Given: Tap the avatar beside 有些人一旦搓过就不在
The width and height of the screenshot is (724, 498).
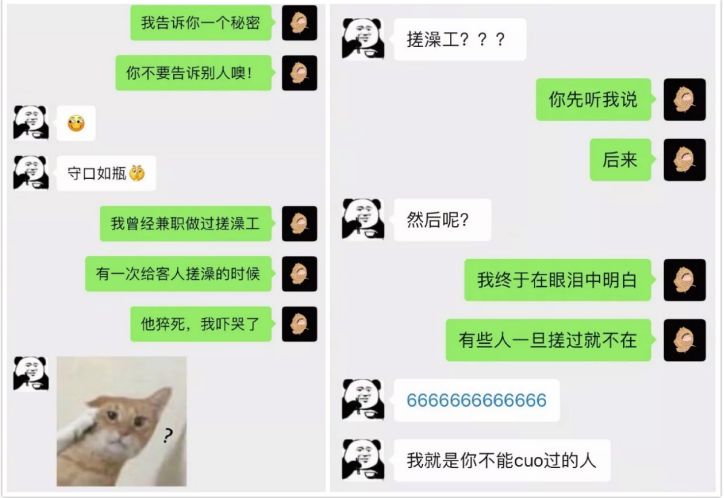Looking at the screenshot, I should point(685,340).
